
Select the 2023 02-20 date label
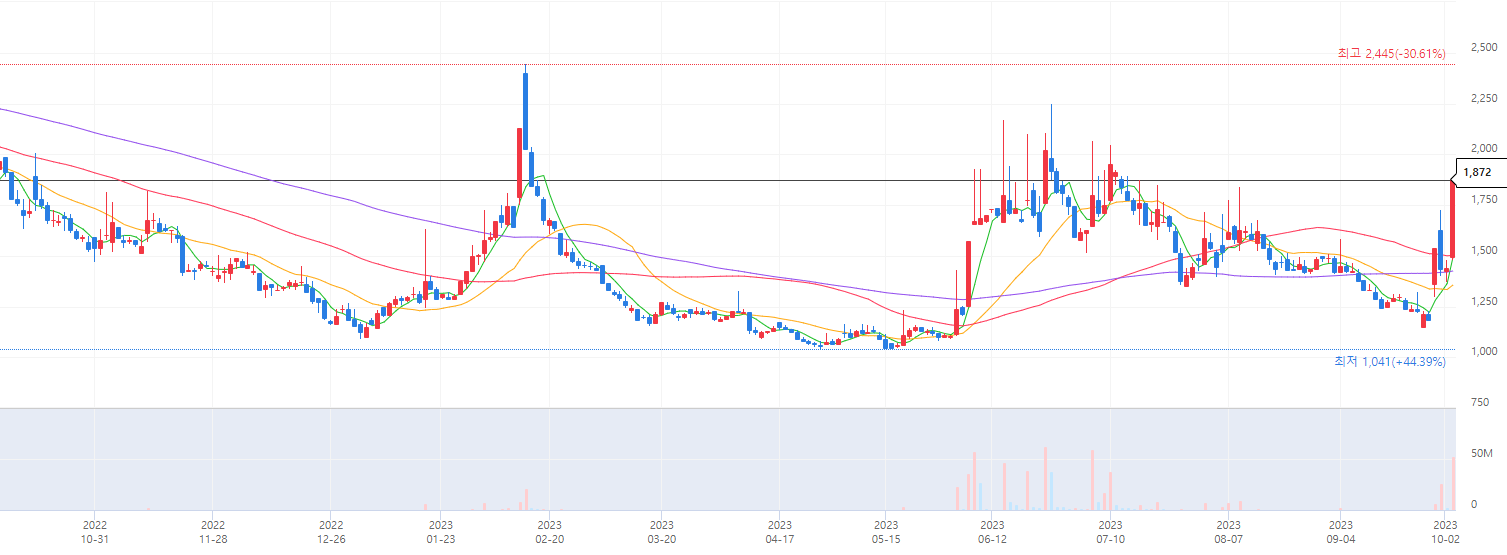[549, 531]
